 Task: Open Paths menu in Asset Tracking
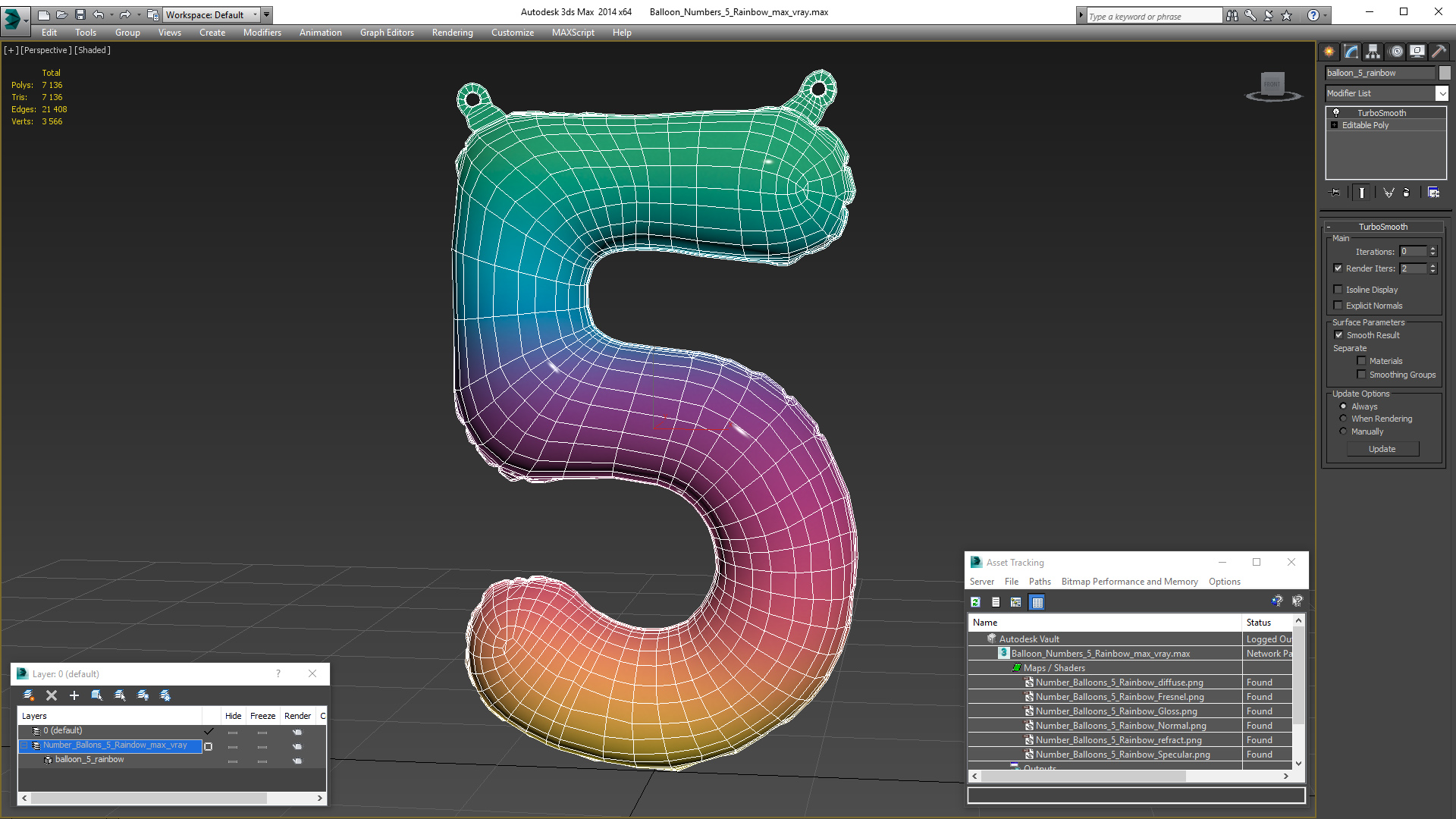[x=1039, y=582]
